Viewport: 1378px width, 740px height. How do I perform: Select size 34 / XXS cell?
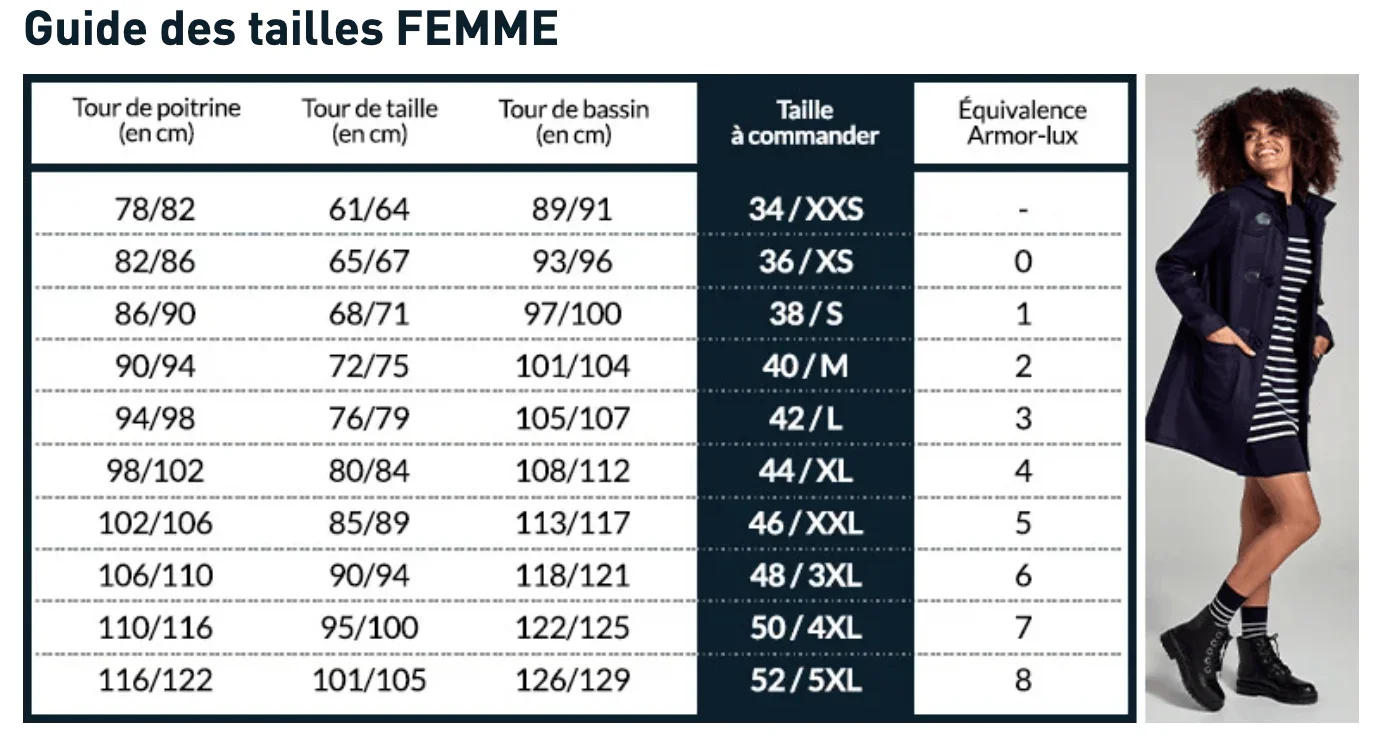click(x=805, y=209)
